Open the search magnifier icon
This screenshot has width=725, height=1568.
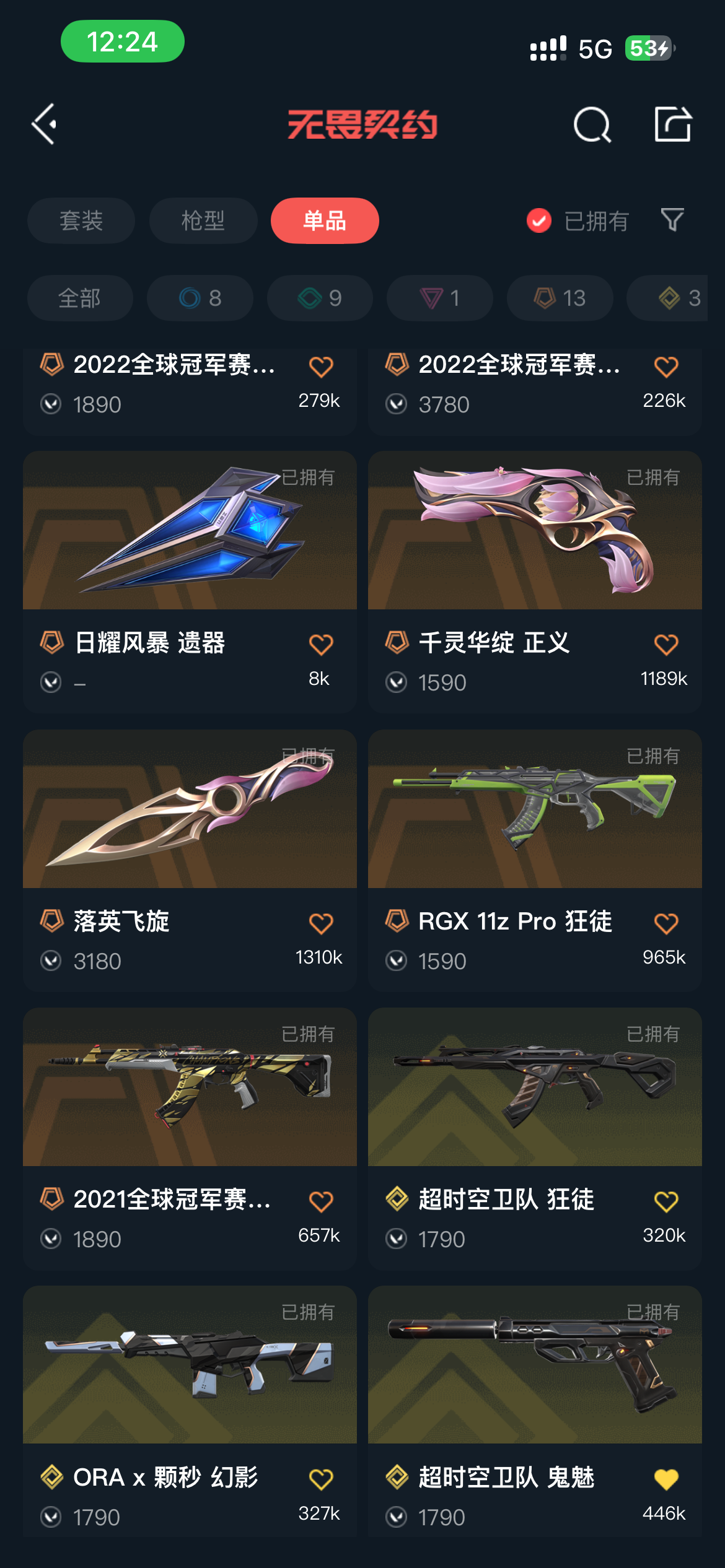[592, 124]
